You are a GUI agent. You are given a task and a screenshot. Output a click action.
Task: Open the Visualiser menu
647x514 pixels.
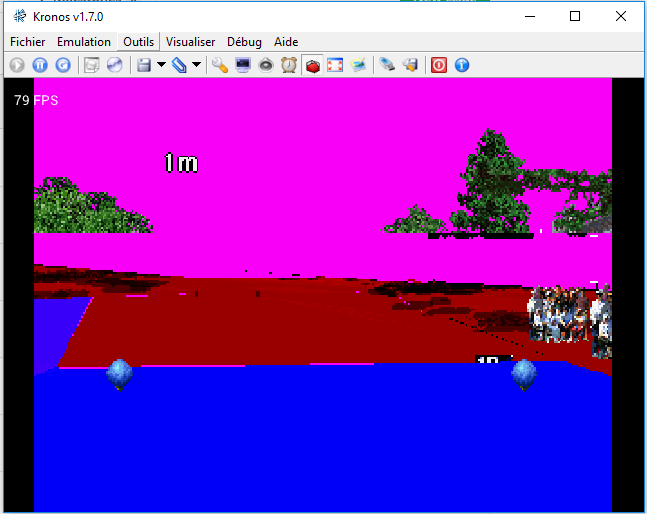191,42
